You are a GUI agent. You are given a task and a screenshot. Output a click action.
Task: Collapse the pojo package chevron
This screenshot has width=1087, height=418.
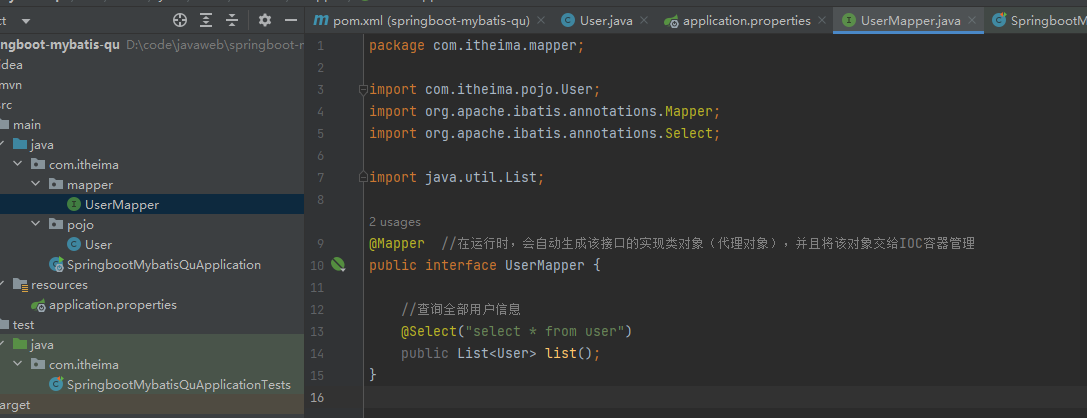[x=36, y=225]
